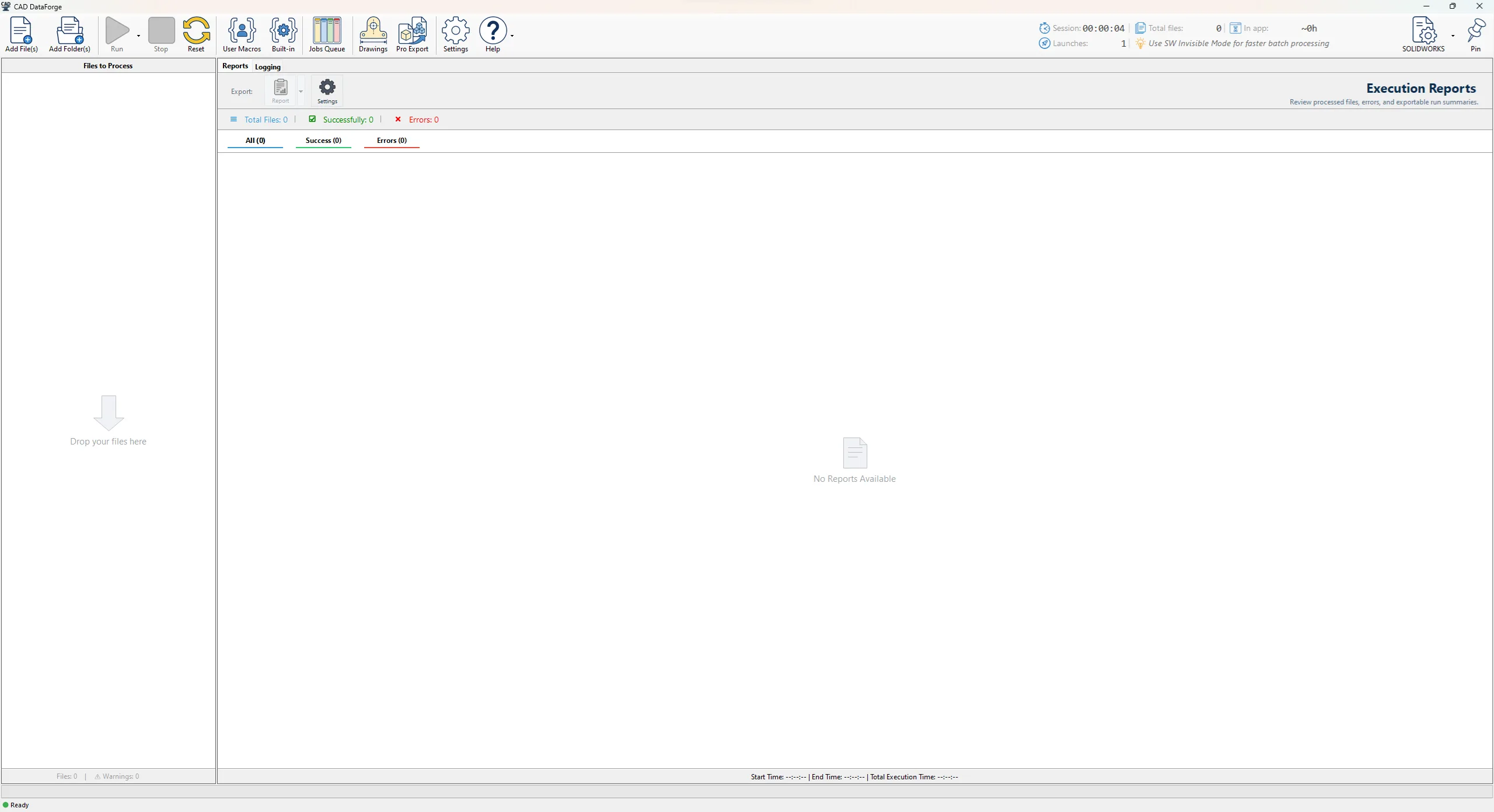Click the Launches rocket icon
The width and height of the screenshot is (1494, 812).
1045,43
